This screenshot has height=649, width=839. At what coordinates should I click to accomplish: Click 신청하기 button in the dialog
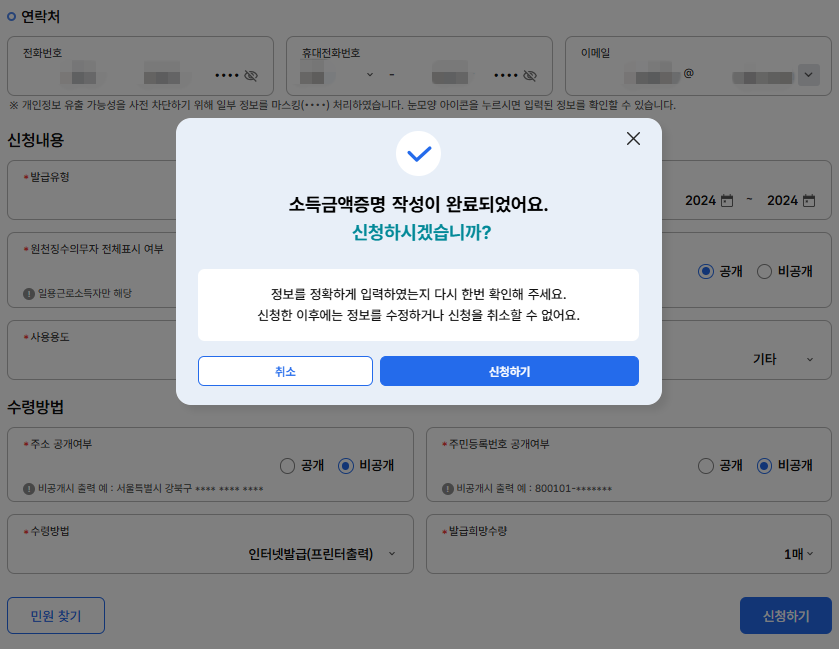click(509, 371)
